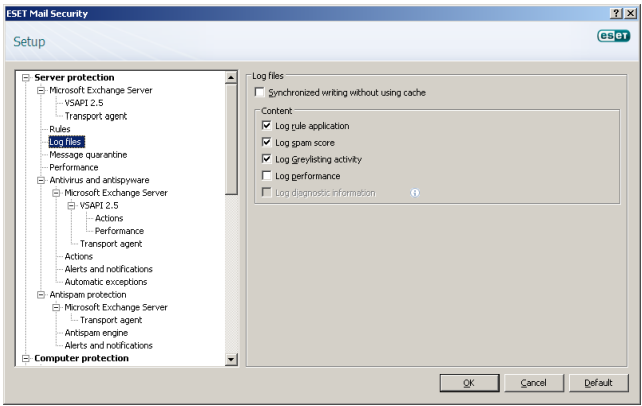
Task: Click the info icon beside Log diagnostic information
Action: pos(415,193)
